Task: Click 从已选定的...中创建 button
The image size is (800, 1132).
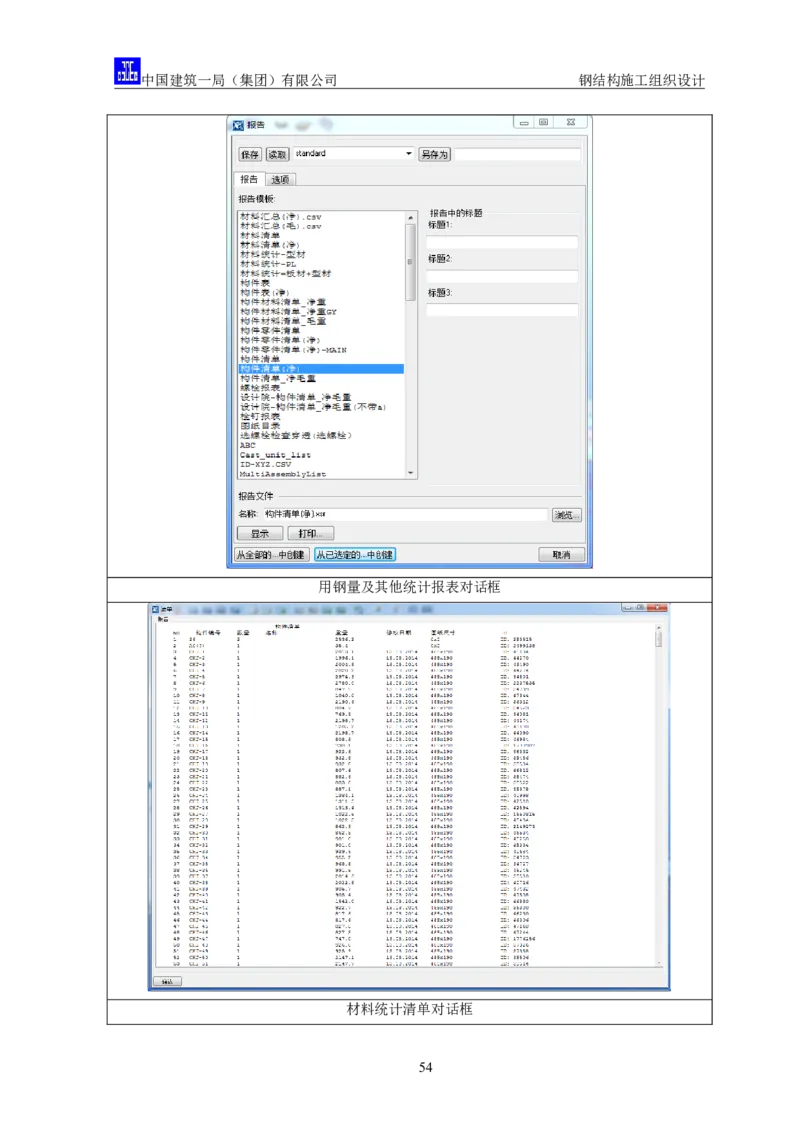Action: coord(355,554)
